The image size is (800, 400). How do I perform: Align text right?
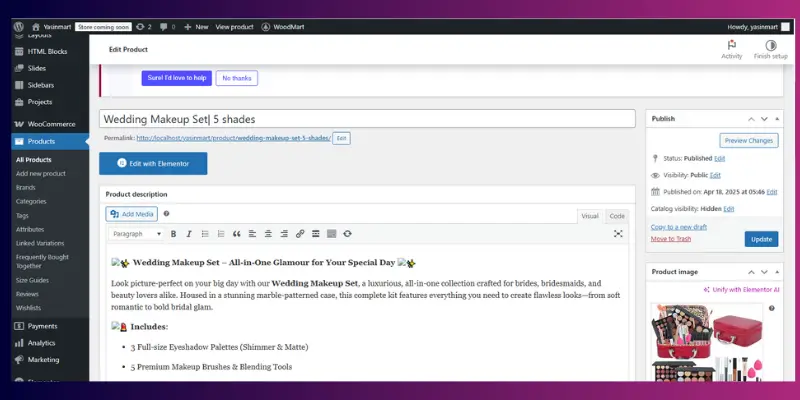pyautogui.click(x=284, y=234)
